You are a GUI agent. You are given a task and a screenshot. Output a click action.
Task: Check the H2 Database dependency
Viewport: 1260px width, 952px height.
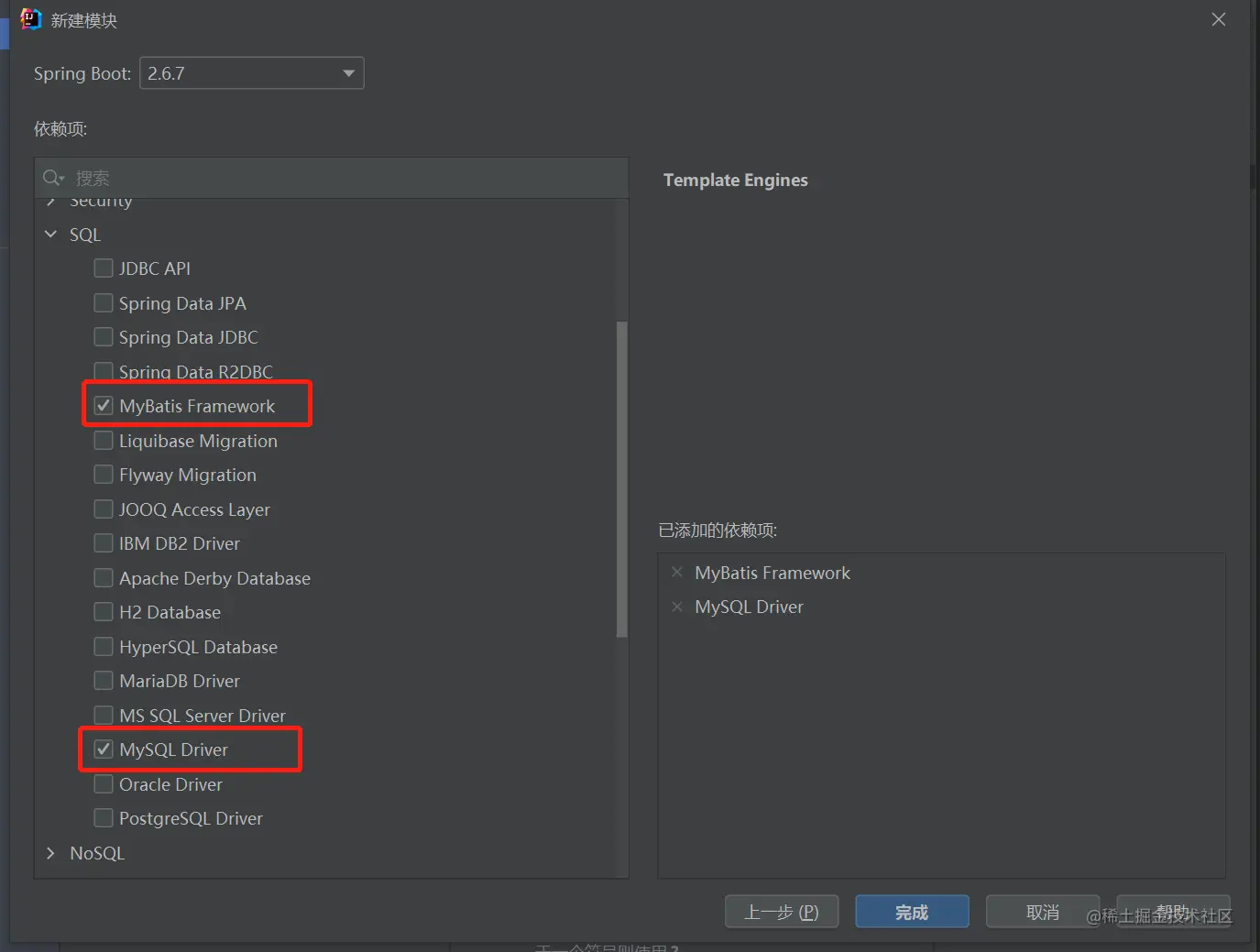coord(104,612)
